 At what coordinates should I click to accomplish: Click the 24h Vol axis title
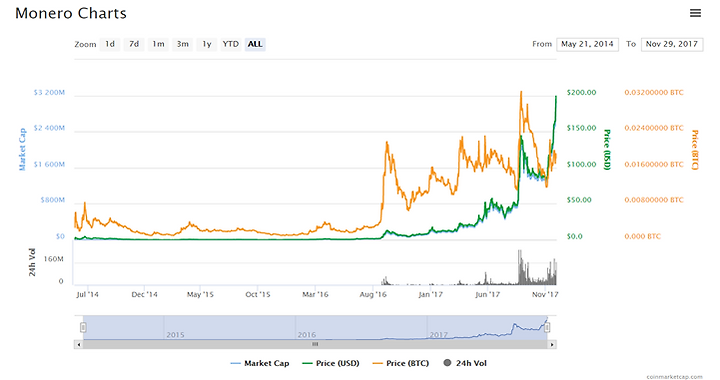[x=32, y=262]
